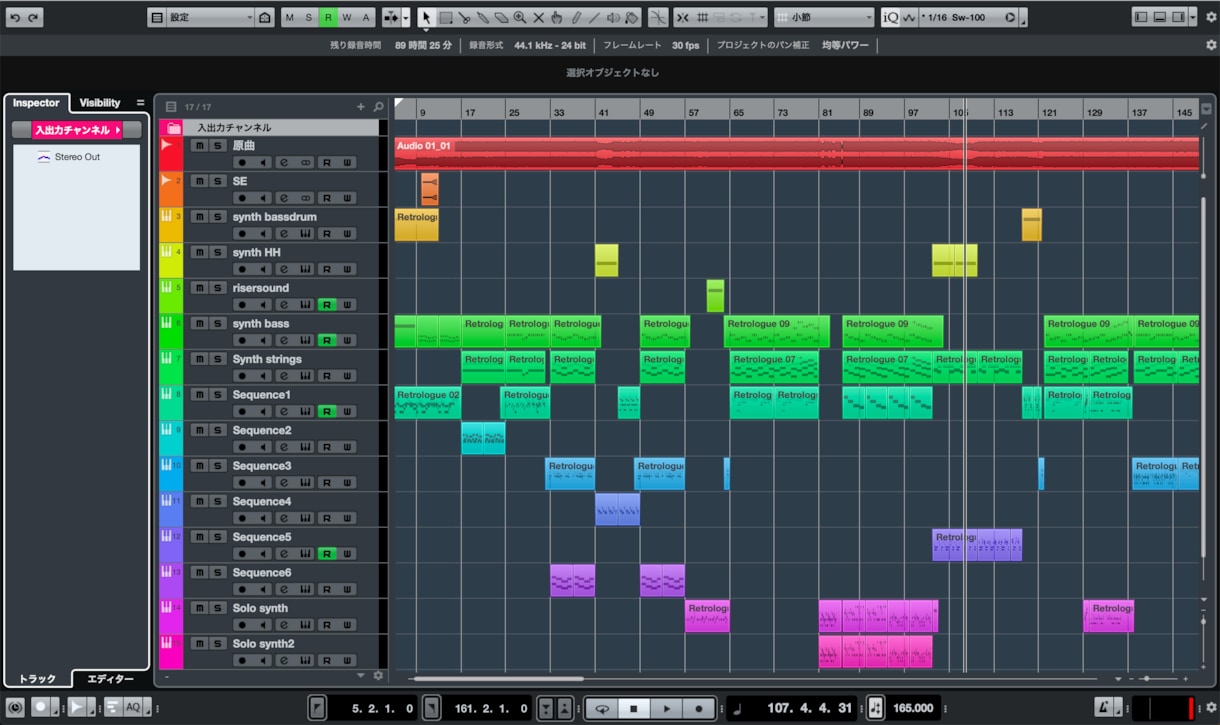
Task: Select the Object Selection arrow tool
Action: tap(427, 17)
